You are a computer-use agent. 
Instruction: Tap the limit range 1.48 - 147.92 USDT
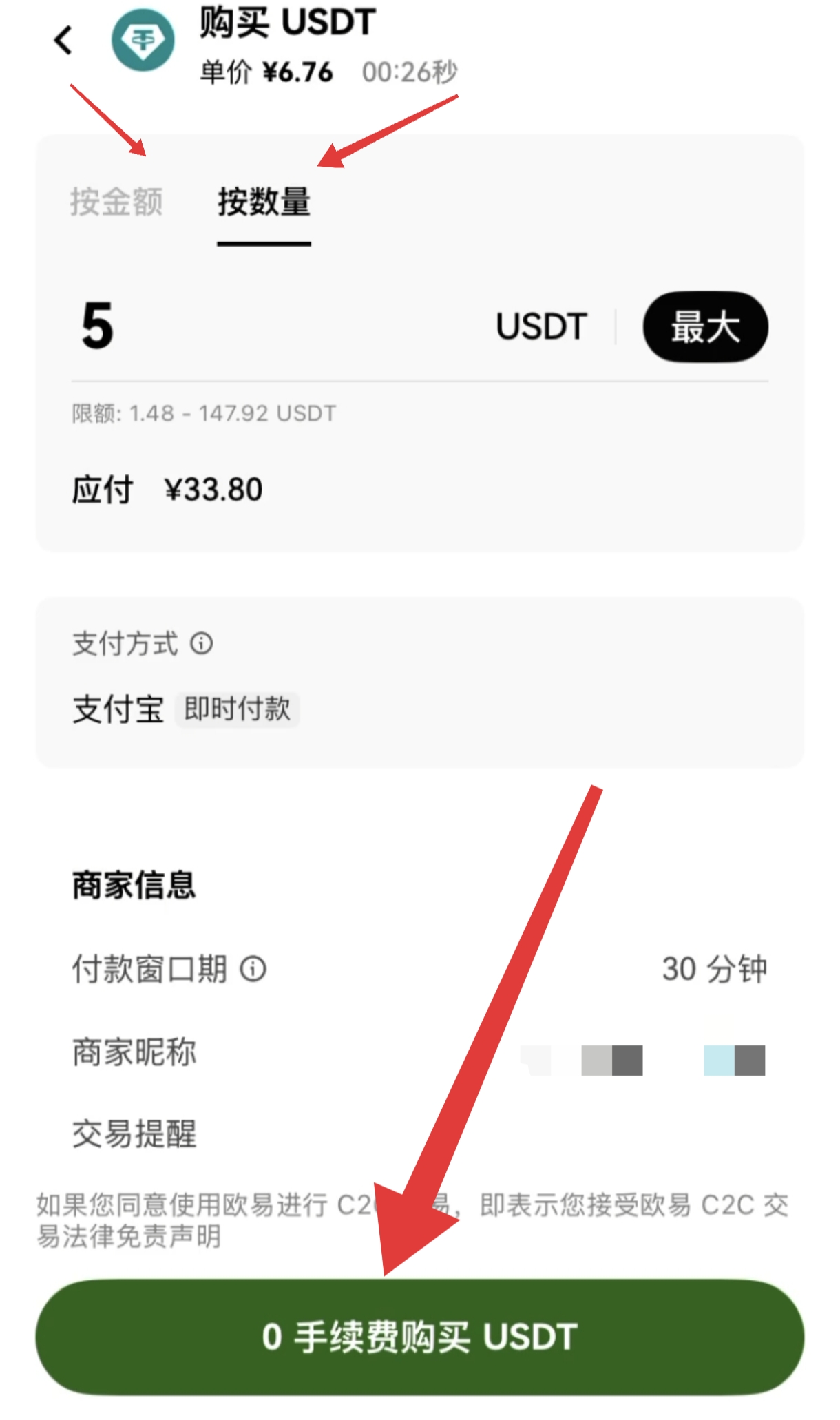[204, 413]
